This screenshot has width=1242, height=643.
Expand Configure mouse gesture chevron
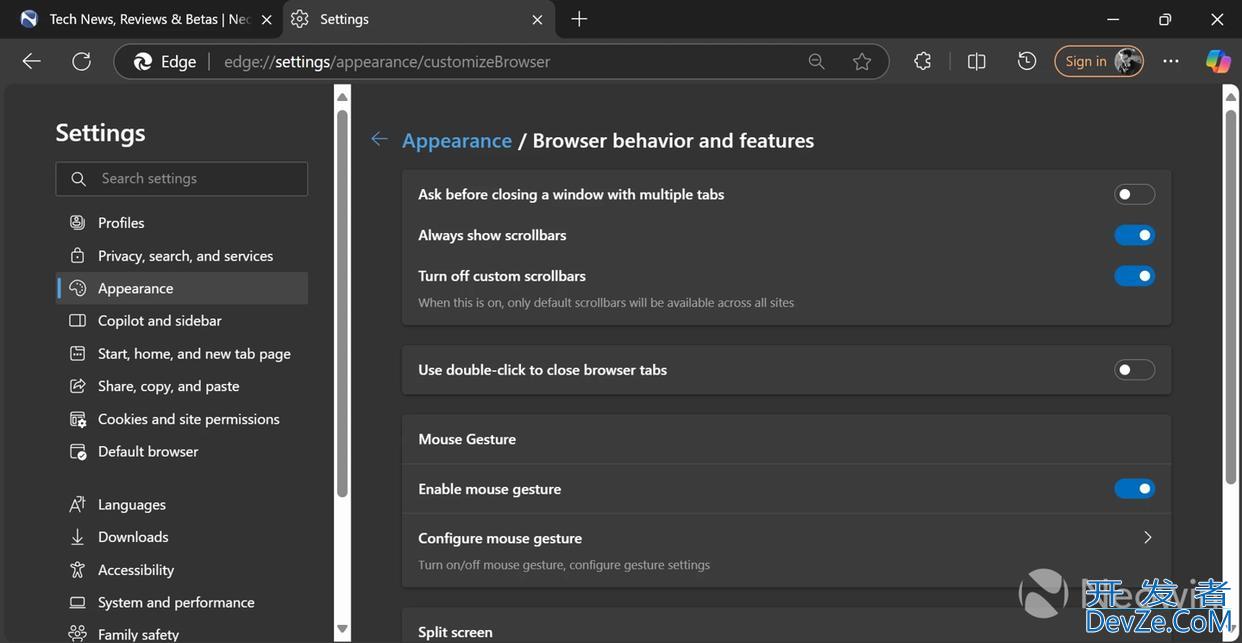coord(1147,538)
